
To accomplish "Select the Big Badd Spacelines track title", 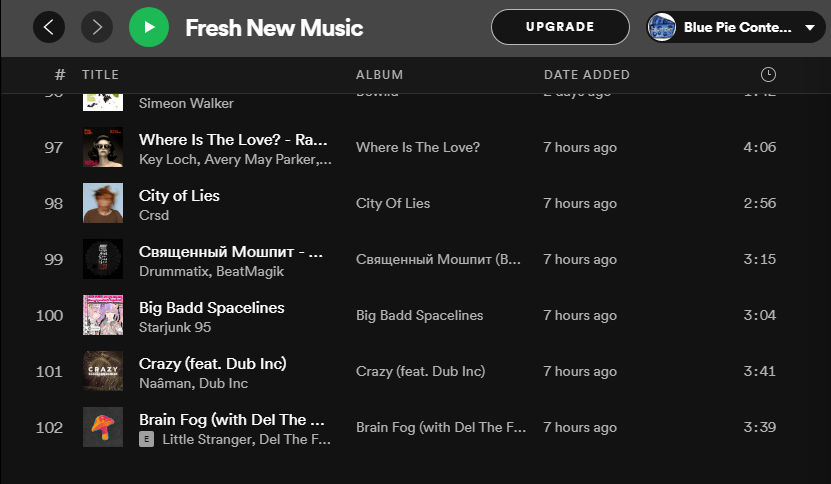I will (x=211, y=307).
